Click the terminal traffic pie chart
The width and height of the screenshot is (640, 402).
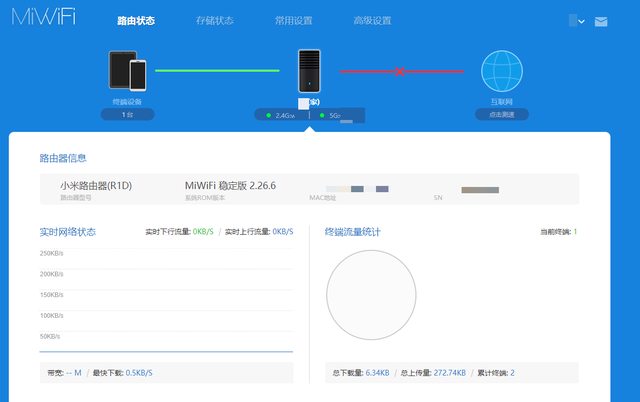click(x=371, y=295)
